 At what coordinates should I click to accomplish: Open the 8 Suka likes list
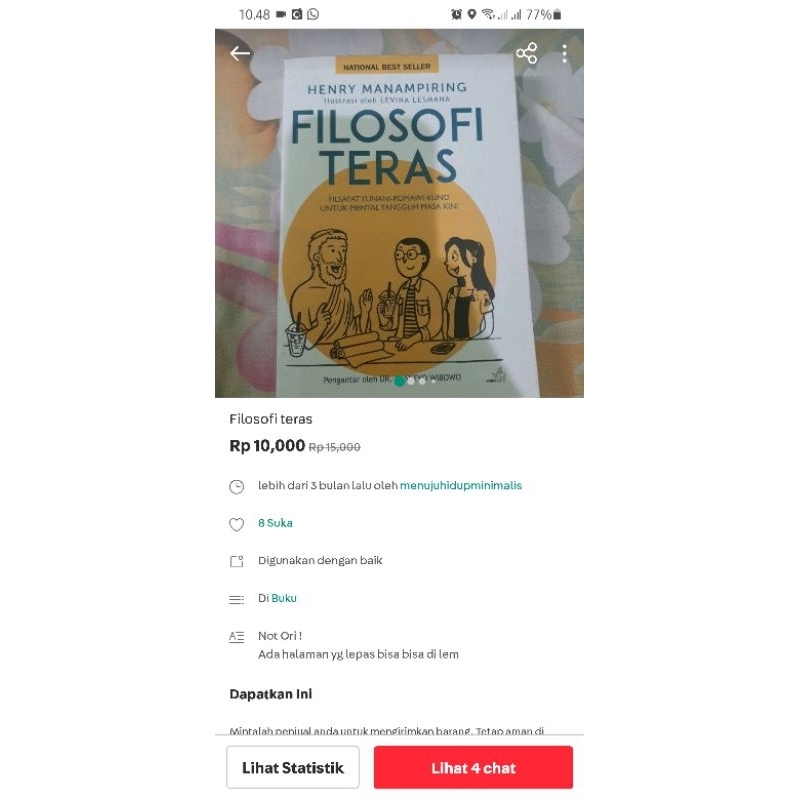pyautogui.click(x=275, y=523)
